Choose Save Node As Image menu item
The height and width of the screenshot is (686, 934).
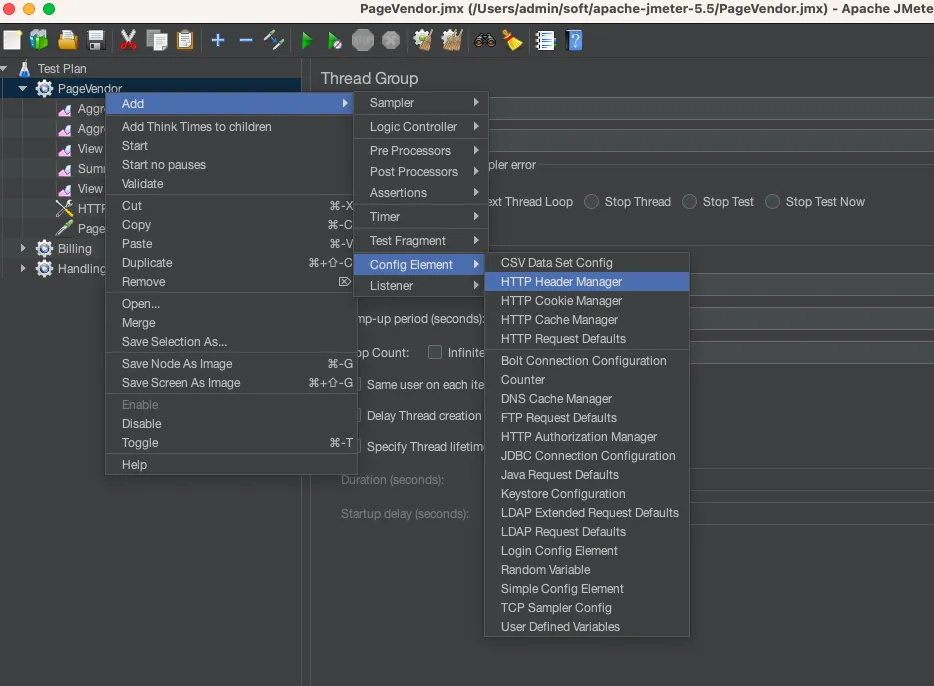[x=231, y=364]
